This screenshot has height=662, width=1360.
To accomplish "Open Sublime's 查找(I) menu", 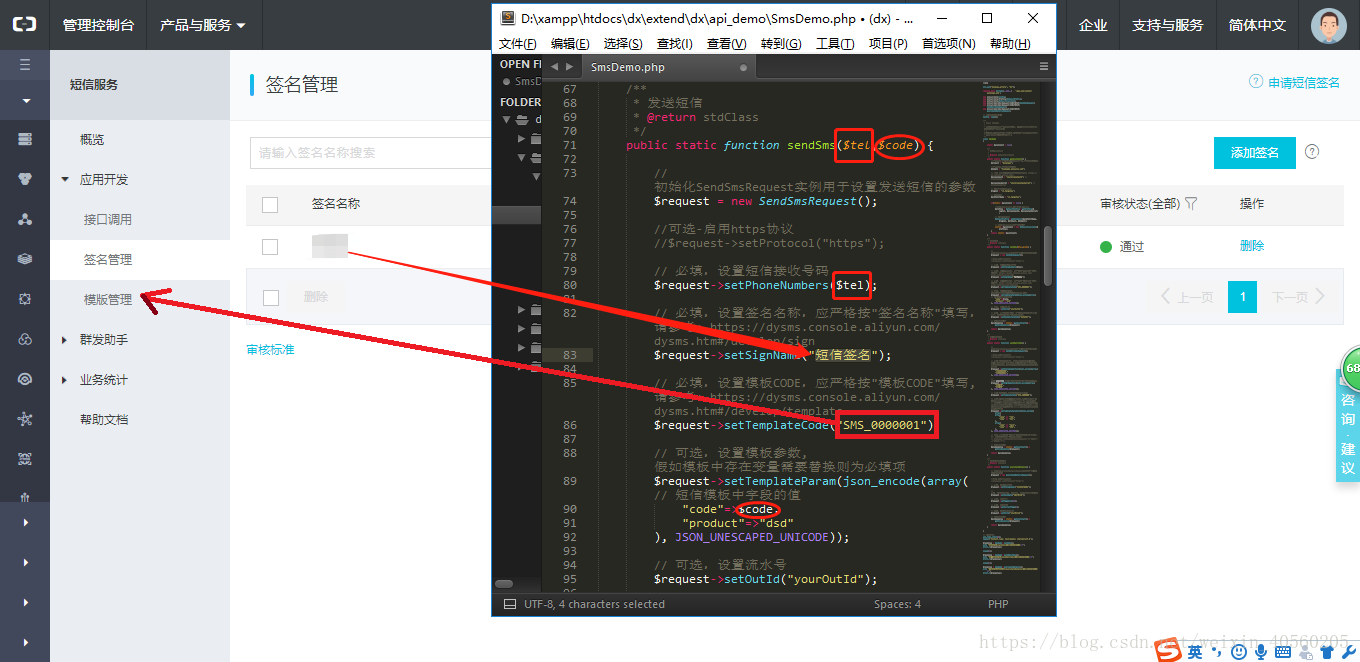I will 675,43.
